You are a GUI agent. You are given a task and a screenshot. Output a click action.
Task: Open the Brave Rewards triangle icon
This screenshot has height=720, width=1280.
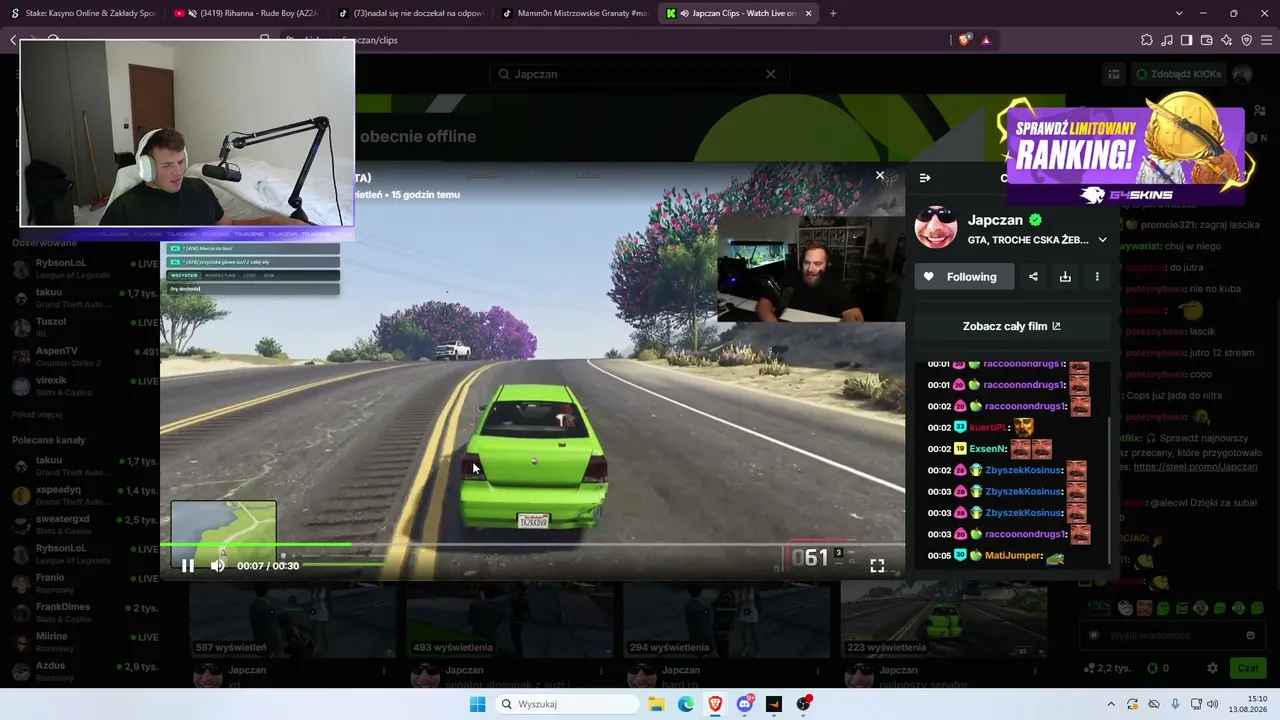[986, 40]
